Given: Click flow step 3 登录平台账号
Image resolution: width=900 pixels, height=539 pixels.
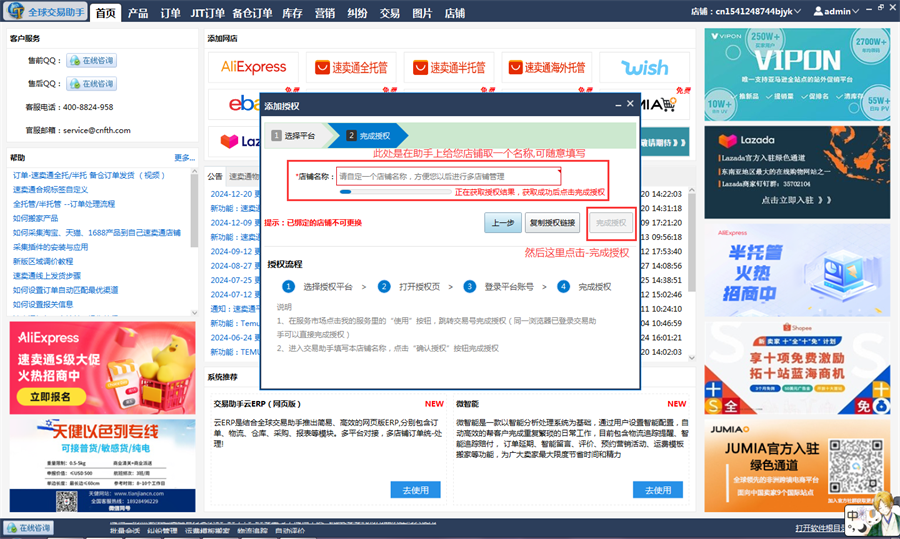Looking at the screenshot, I should pyautogui.click(x=499, y=286).
